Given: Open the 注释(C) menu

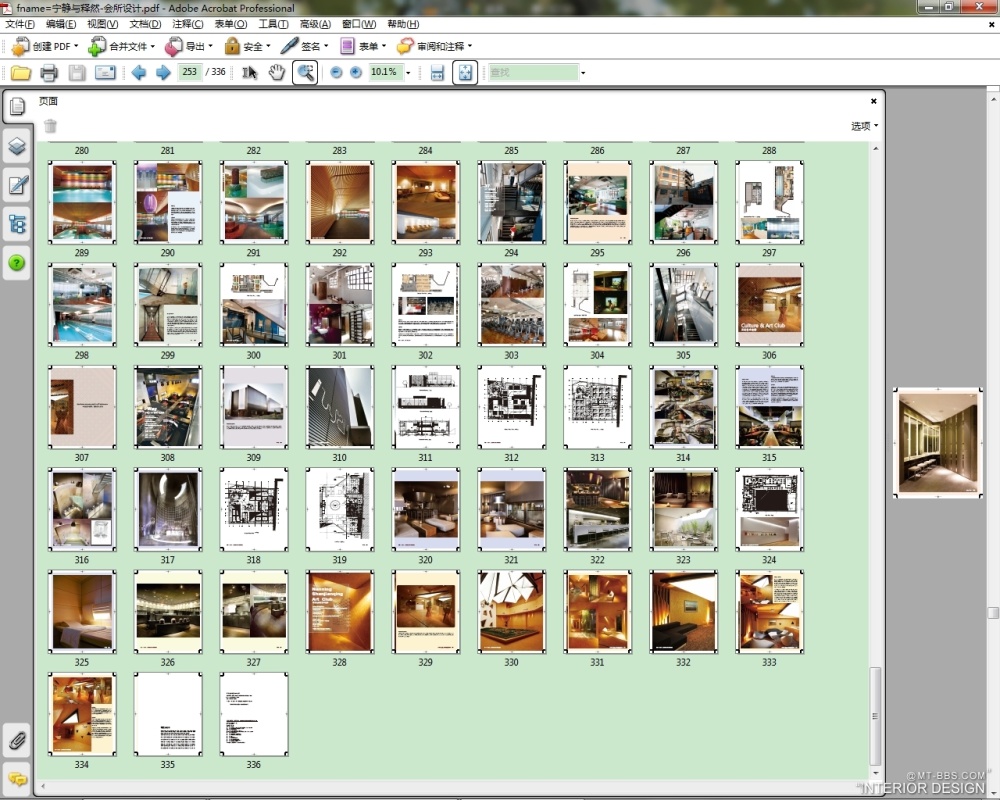Looking at the screenshot, I should [187, 24].
